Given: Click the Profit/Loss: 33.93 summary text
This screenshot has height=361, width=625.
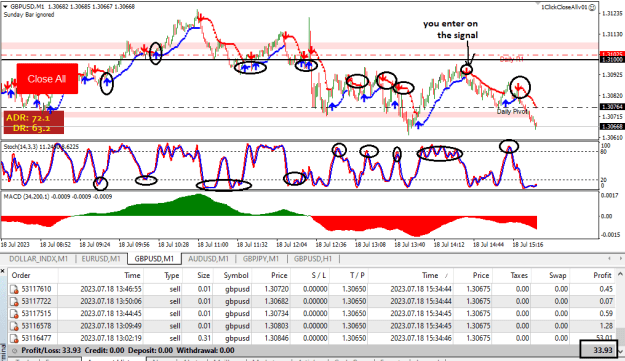Looking at the screenshot, I should (x=51, y=351).
